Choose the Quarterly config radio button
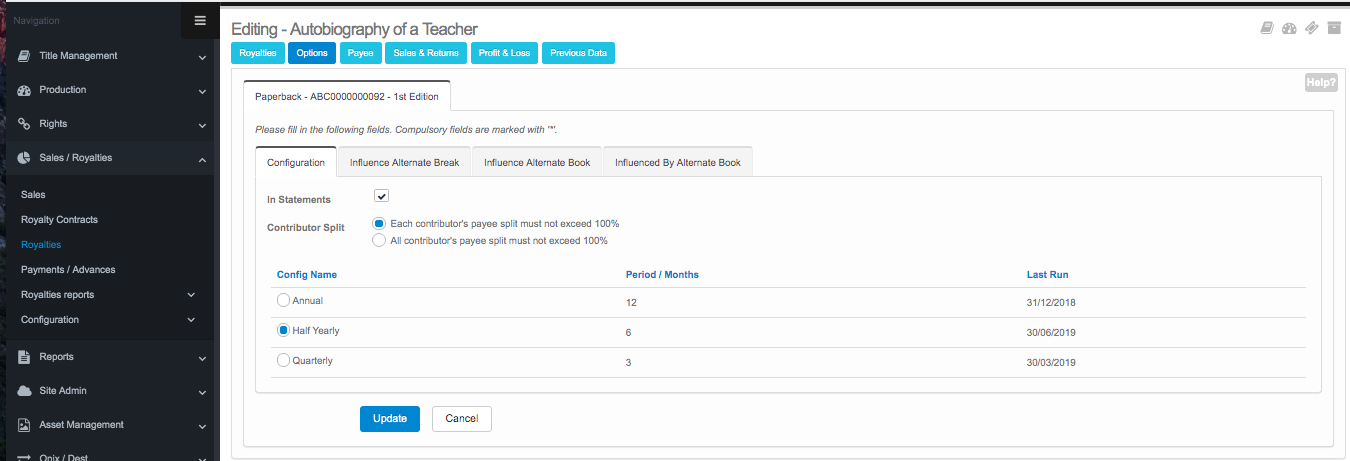Image resolution: width=1350 pixels, height=461 pixels. (x=284, y=361)
